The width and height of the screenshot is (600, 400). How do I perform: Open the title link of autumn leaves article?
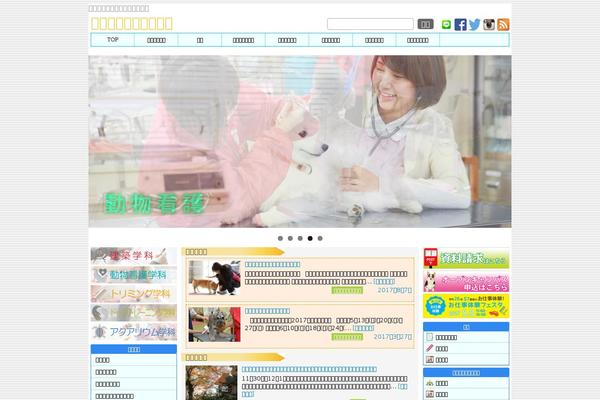click(x=309, y=369)
